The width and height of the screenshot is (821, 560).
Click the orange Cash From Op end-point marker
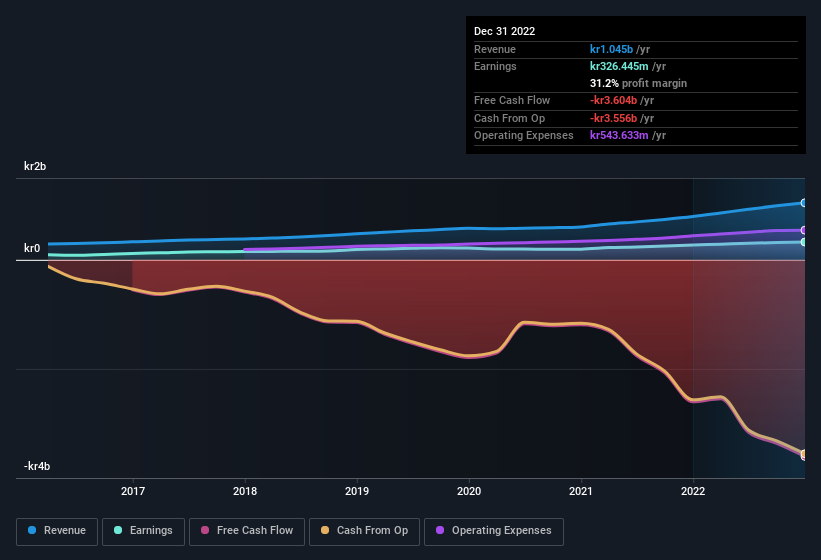[x=803, y=455]
